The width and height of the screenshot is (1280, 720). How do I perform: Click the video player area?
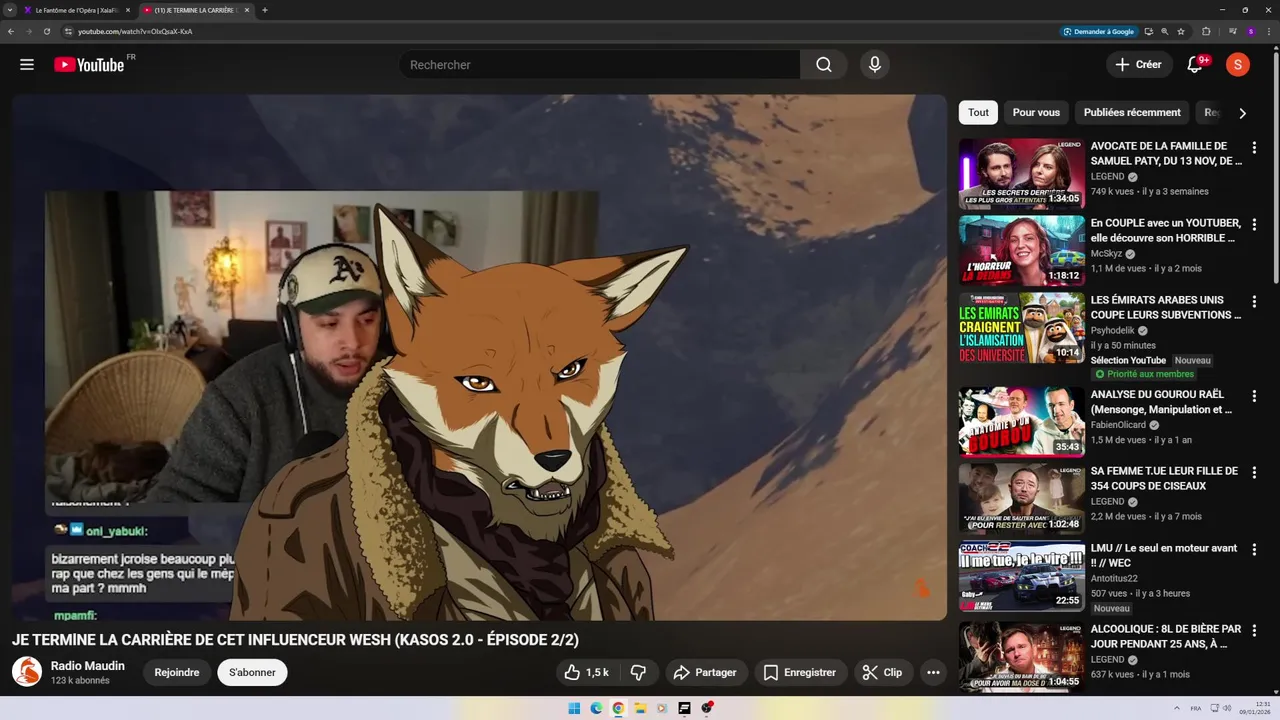(479, 357)
